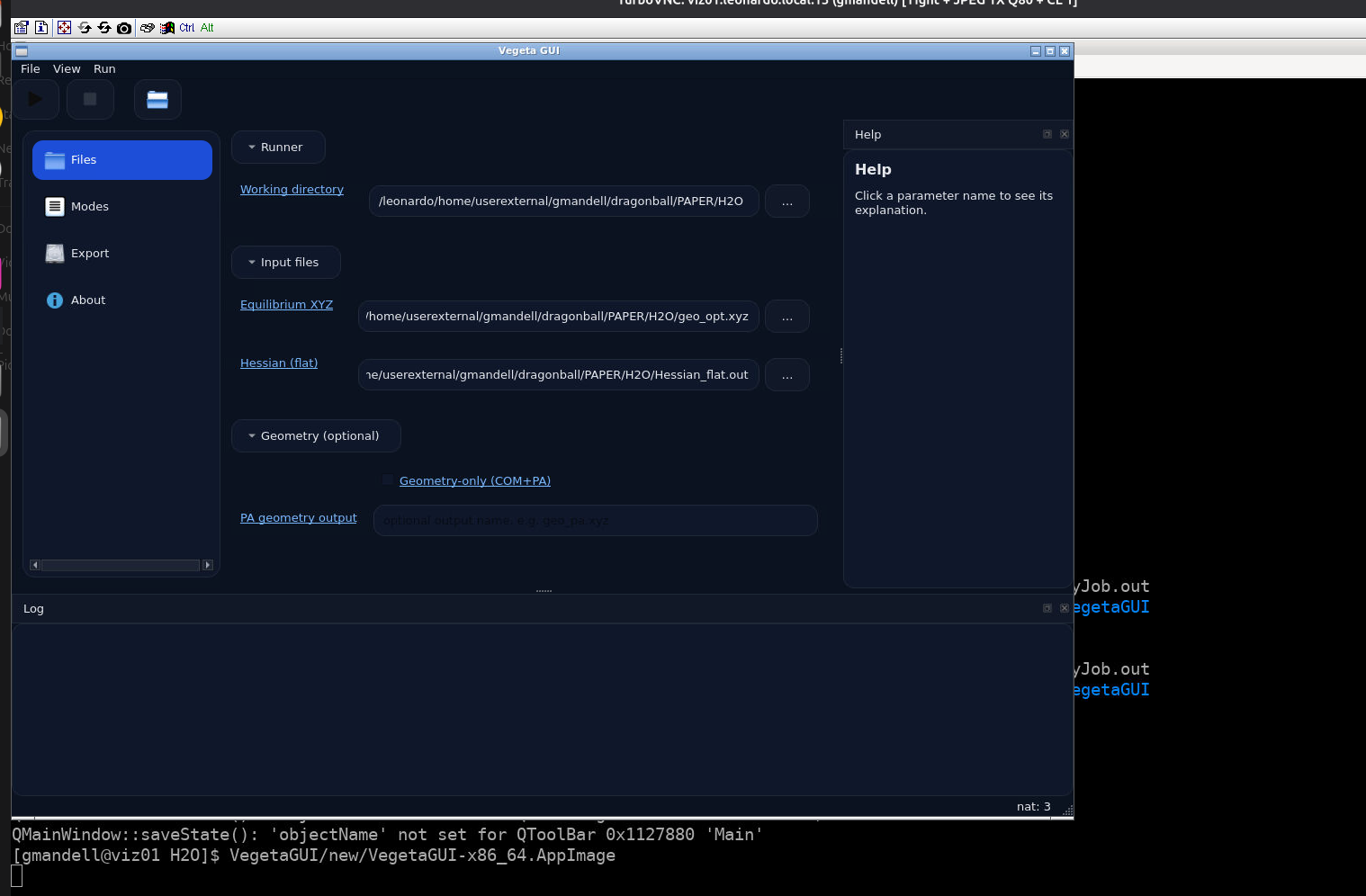
Task: Minimize the Vegeta GUI window
Action: [1036, 51]
